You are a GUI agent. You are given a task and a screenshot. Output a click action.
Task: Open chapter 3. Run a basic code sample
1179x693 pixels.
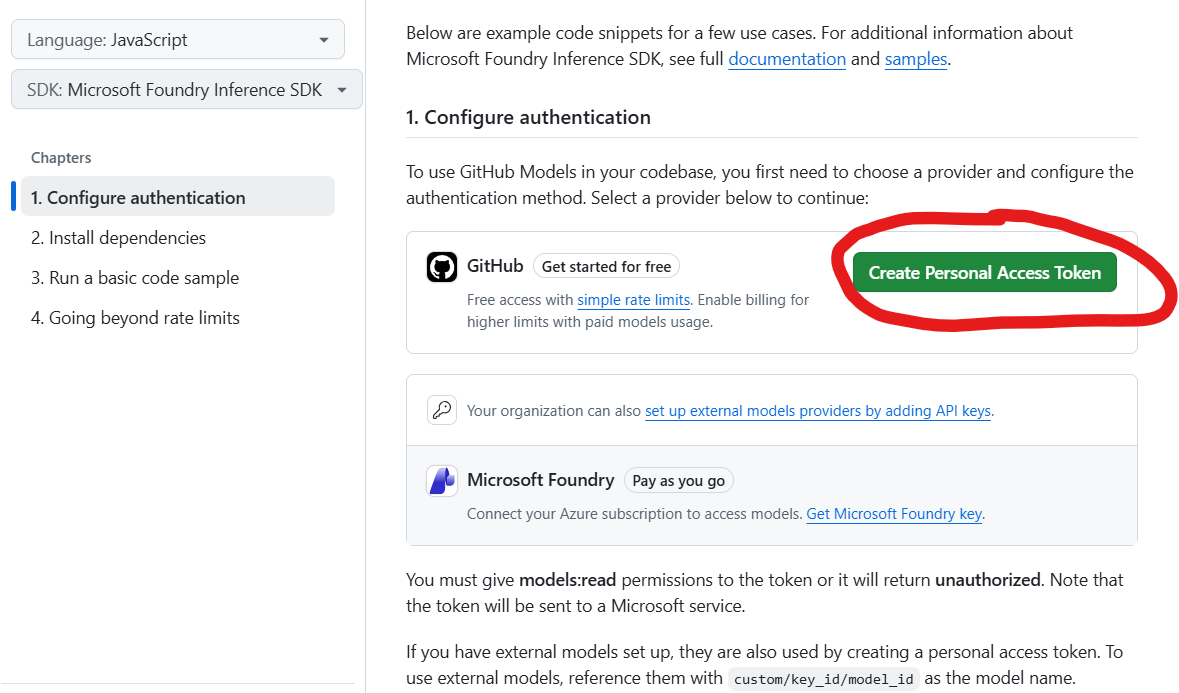tap(135, 277)
